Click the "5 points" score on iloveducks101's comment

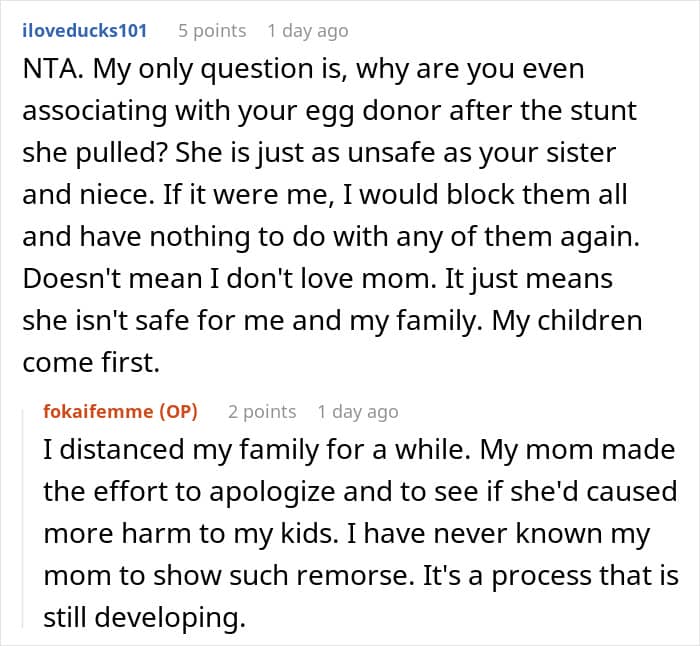[x=211, y=31]
